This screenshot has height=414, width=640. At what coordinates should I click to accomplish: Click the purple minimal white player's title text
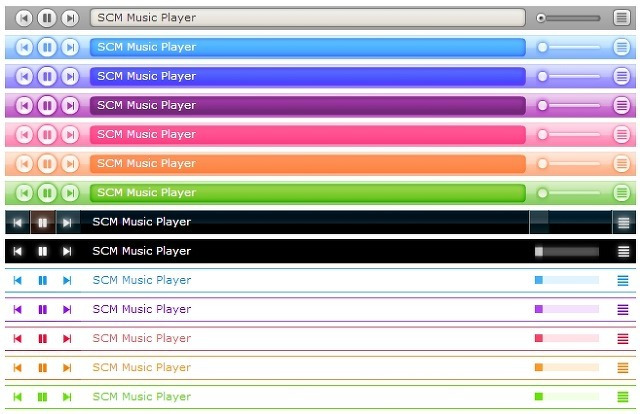click(x=142, y=309)
